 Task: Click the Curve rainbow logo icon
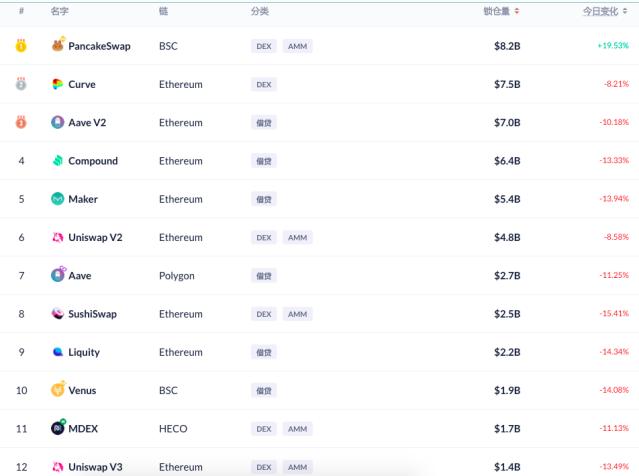pos(58,84)
